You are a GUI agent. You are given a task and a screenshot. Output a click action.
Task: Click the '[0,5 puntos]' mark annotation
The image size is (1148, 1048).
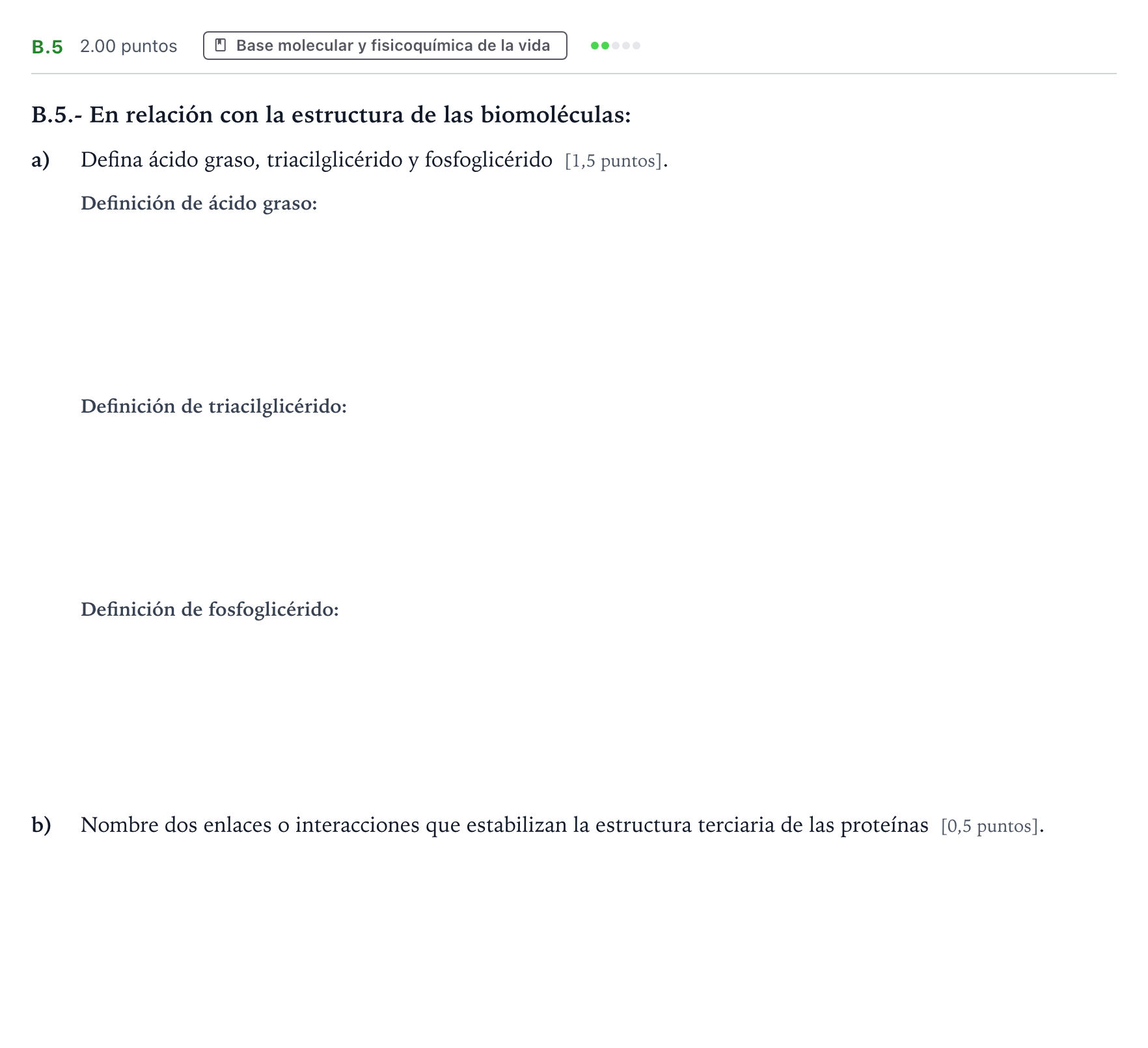coord(989,827)
